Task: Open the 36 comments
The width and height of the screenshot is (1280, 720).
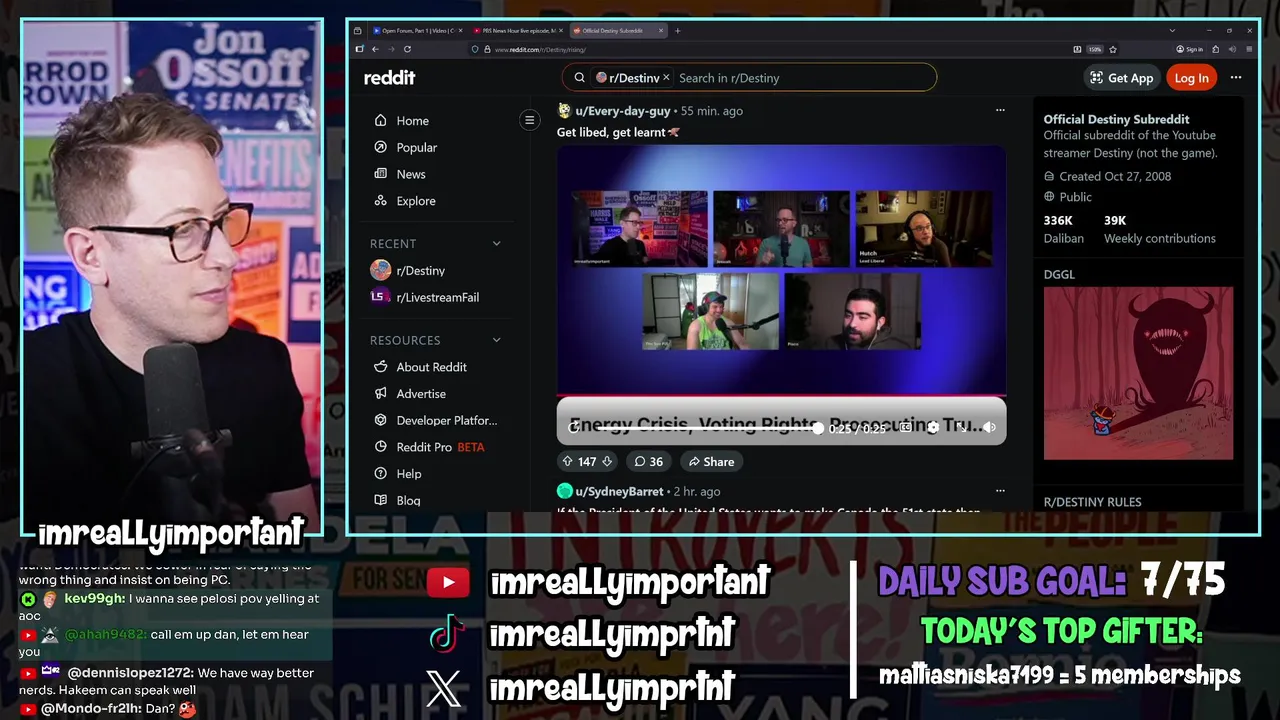Action: [648, 461]
